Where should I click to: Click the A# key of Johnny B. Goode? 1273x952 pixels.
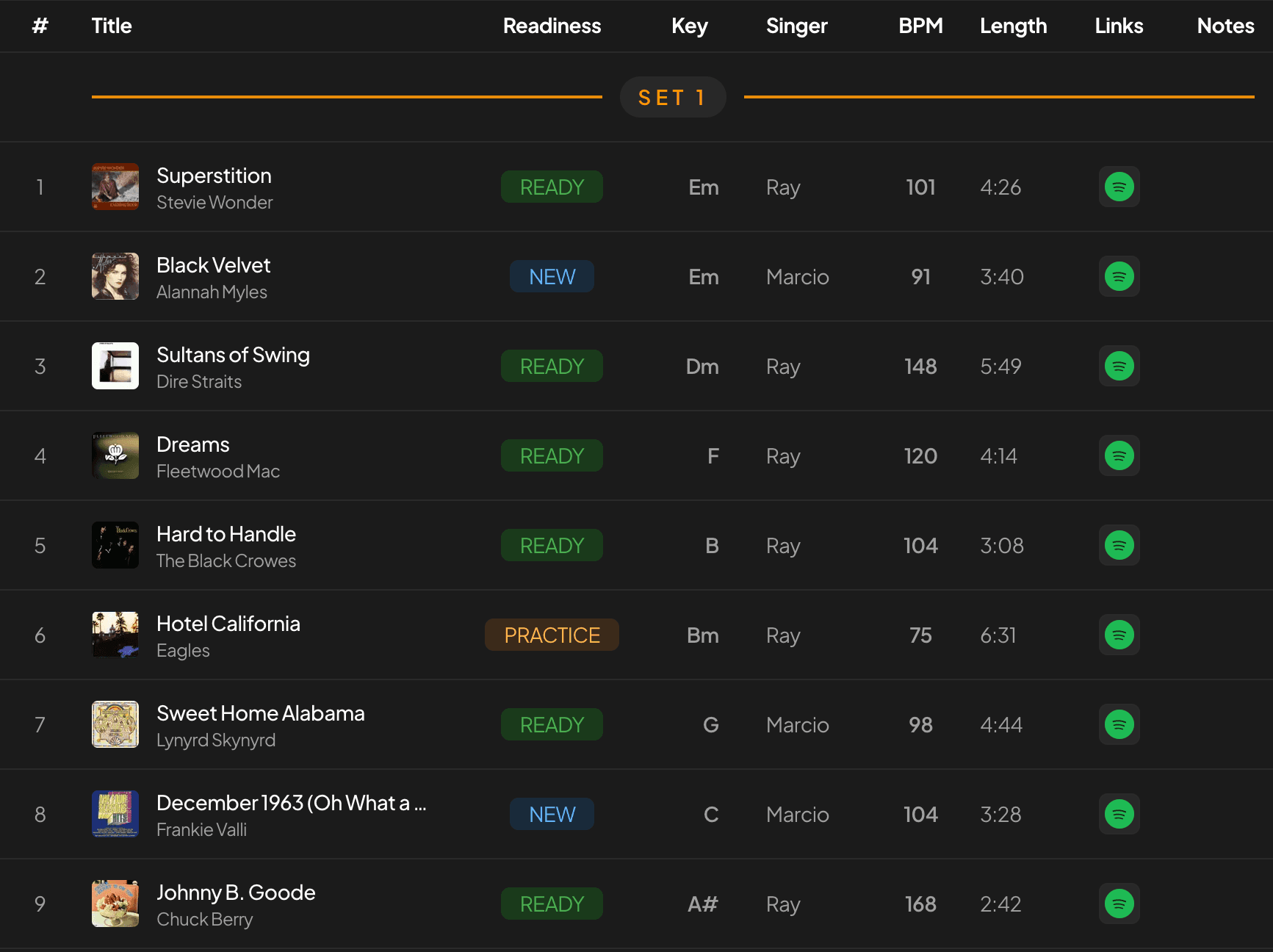[x=702, y=904]
